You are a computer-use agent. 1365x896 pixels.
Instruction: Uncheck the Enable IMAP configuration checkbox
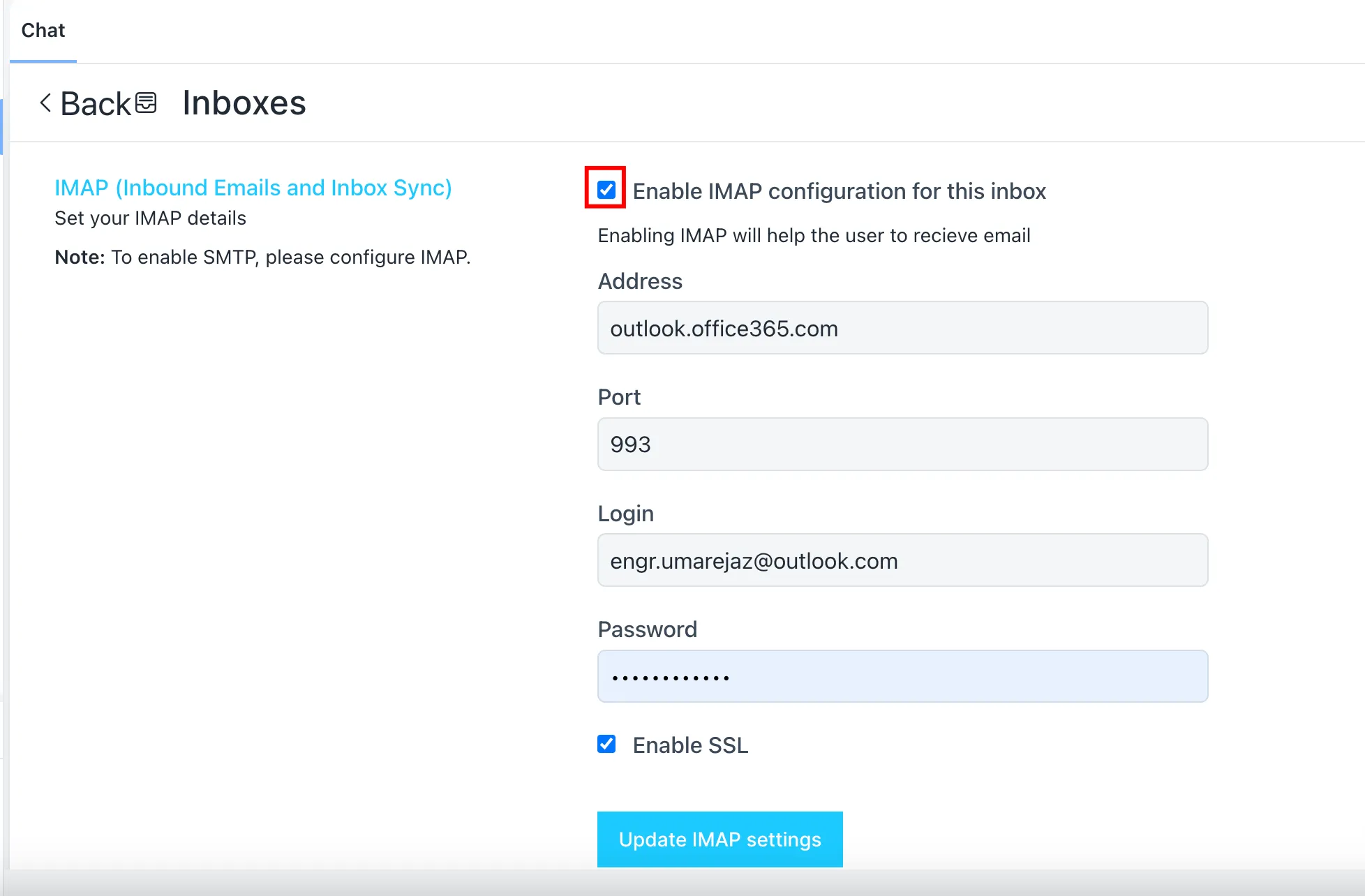pos(606,190)
